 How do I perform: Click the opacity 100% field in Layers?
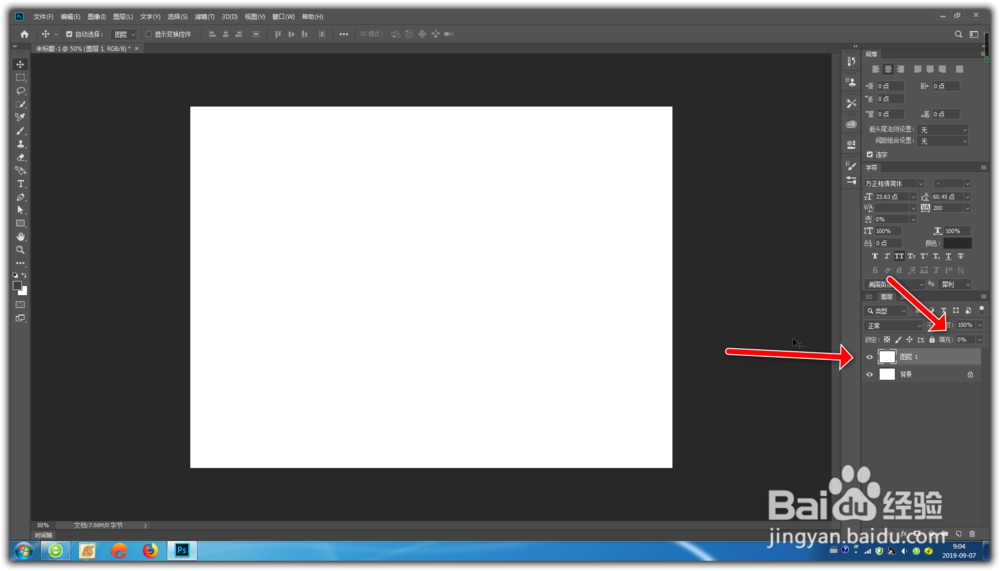click(965, 325)
